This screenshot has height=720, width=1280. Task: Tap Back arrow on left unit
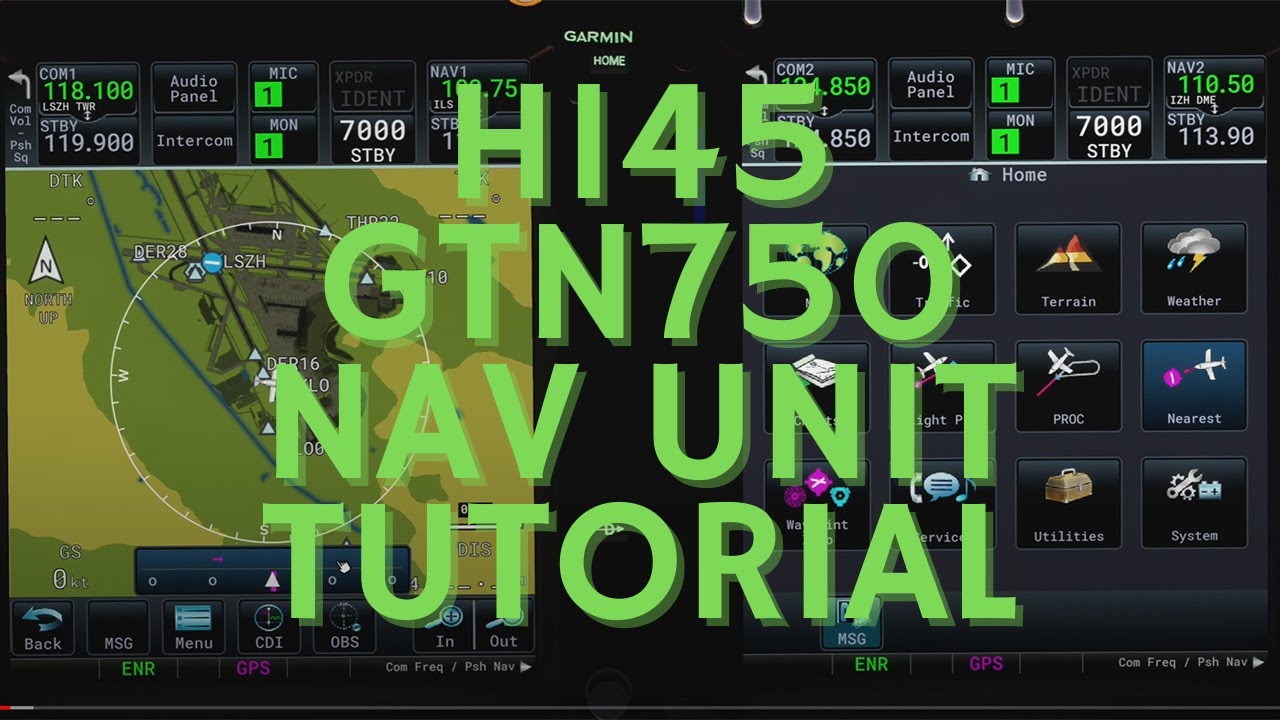point(43,628)
